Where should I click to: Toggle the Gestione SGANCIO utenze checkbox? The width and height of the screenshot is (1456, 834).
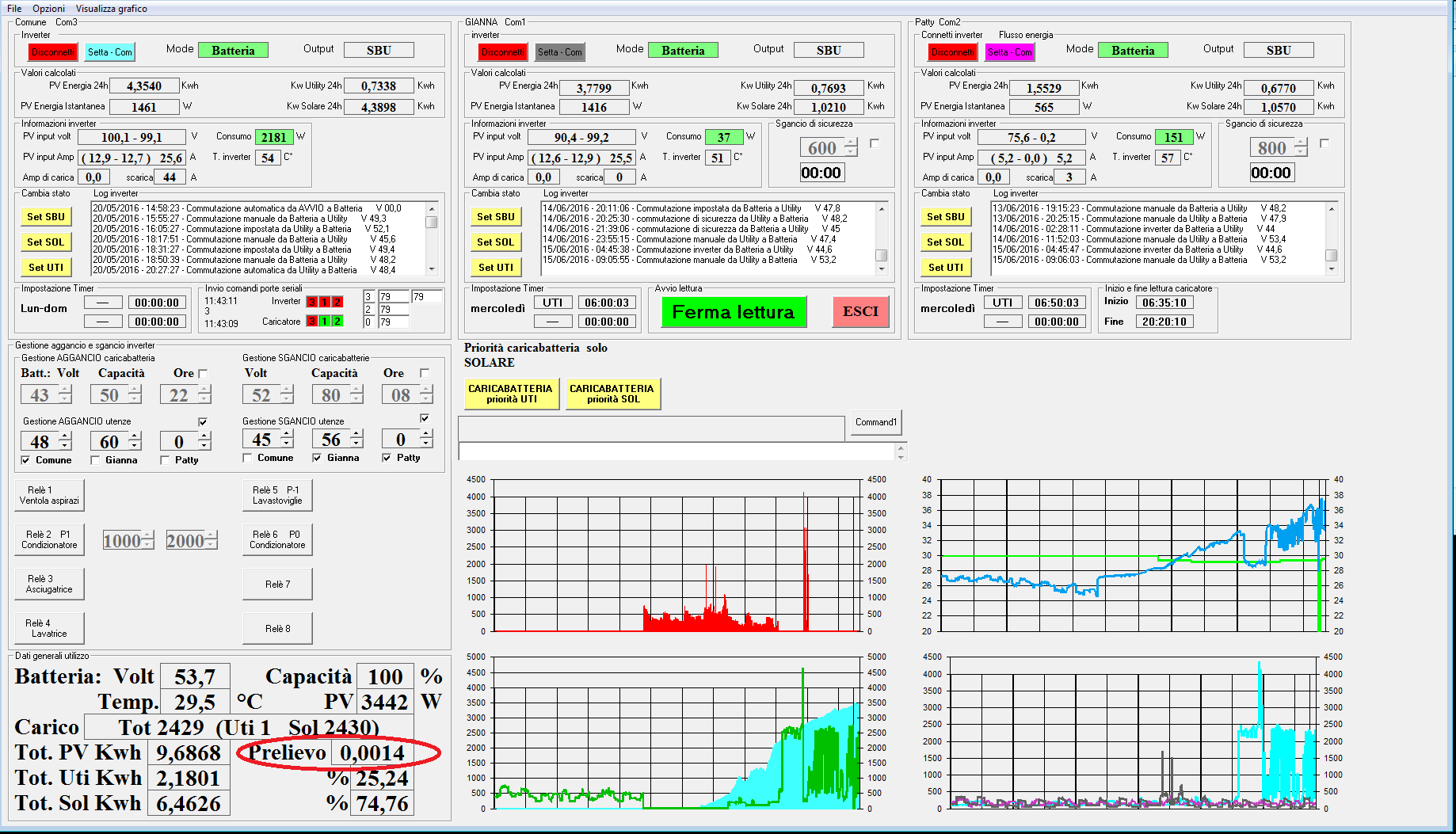tap(425, 418)
